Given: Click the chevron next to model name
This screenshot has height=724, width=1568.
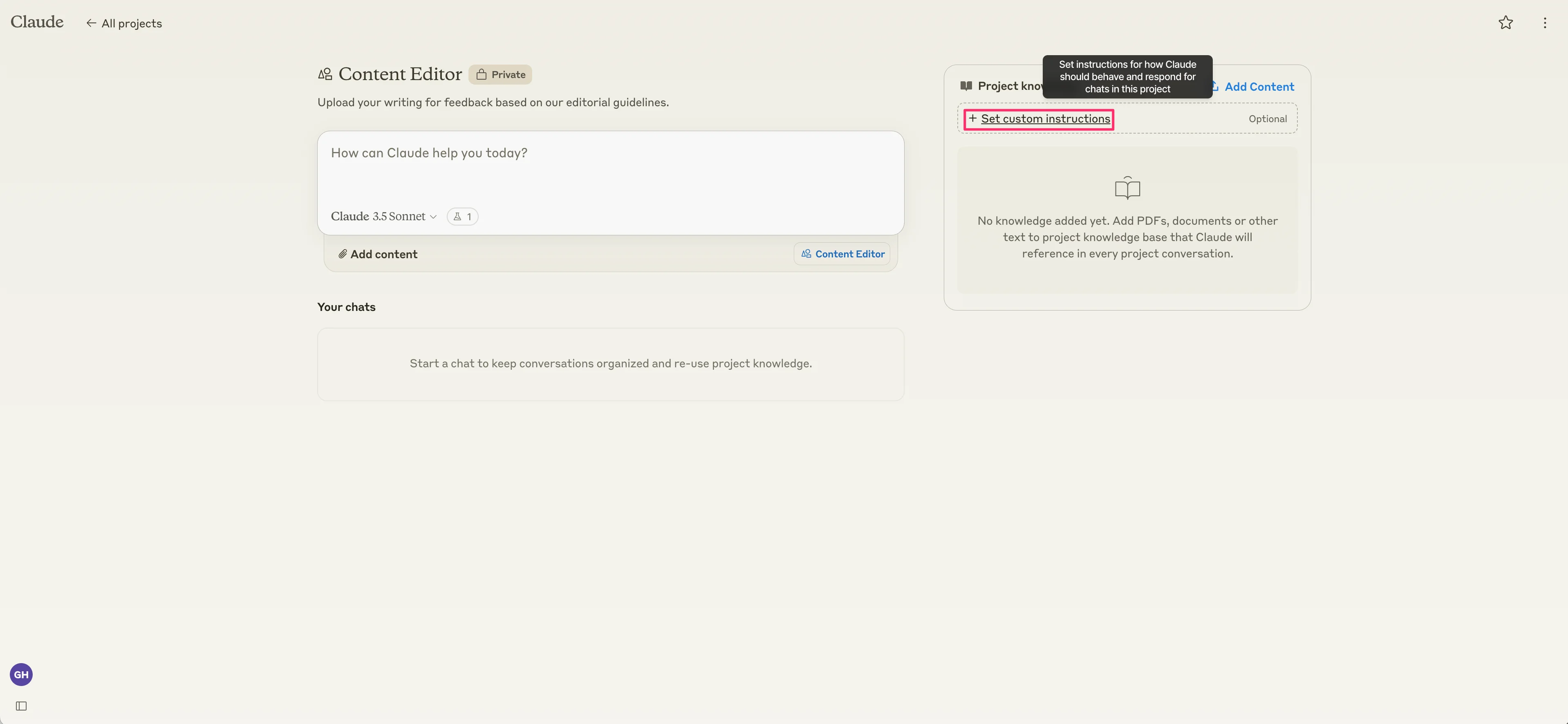Looking at the screenshot, I should [x=433, y=217].
